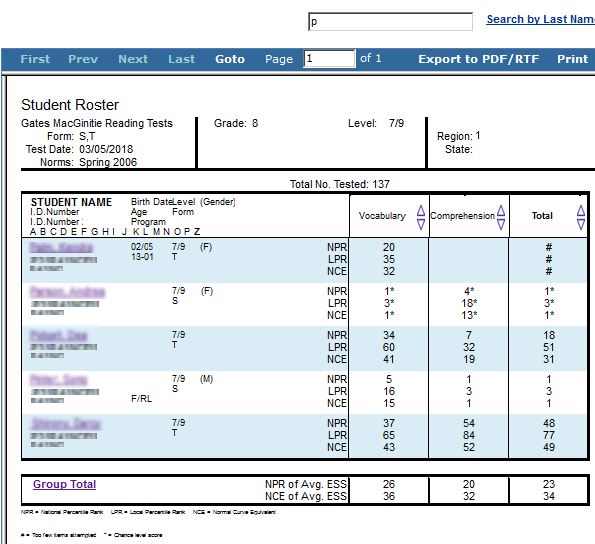
Task: Open last student name link in roster
Action: (66, 423)
